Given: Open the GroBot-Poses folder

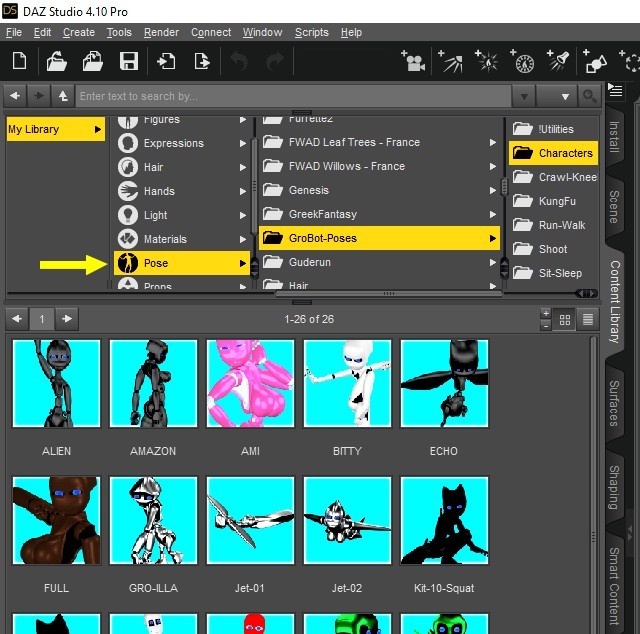Looking at the screenshot, I should (379, 238).
